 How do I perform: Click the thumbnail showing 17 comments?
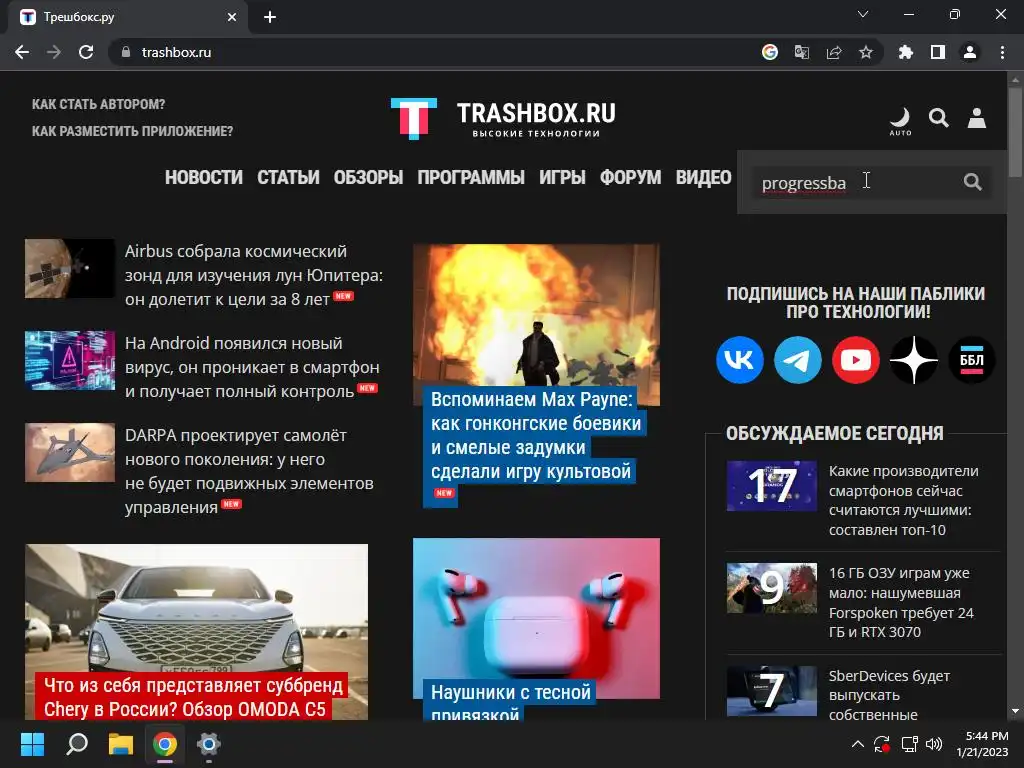pyautogui.click(x=771, y=486)
